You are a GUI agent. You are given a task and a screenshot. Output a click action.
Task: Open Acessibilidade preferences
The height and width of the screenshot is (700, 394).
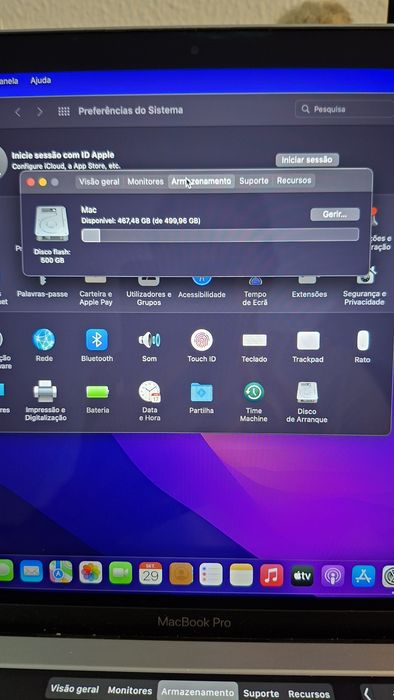[x=202, y=295]
